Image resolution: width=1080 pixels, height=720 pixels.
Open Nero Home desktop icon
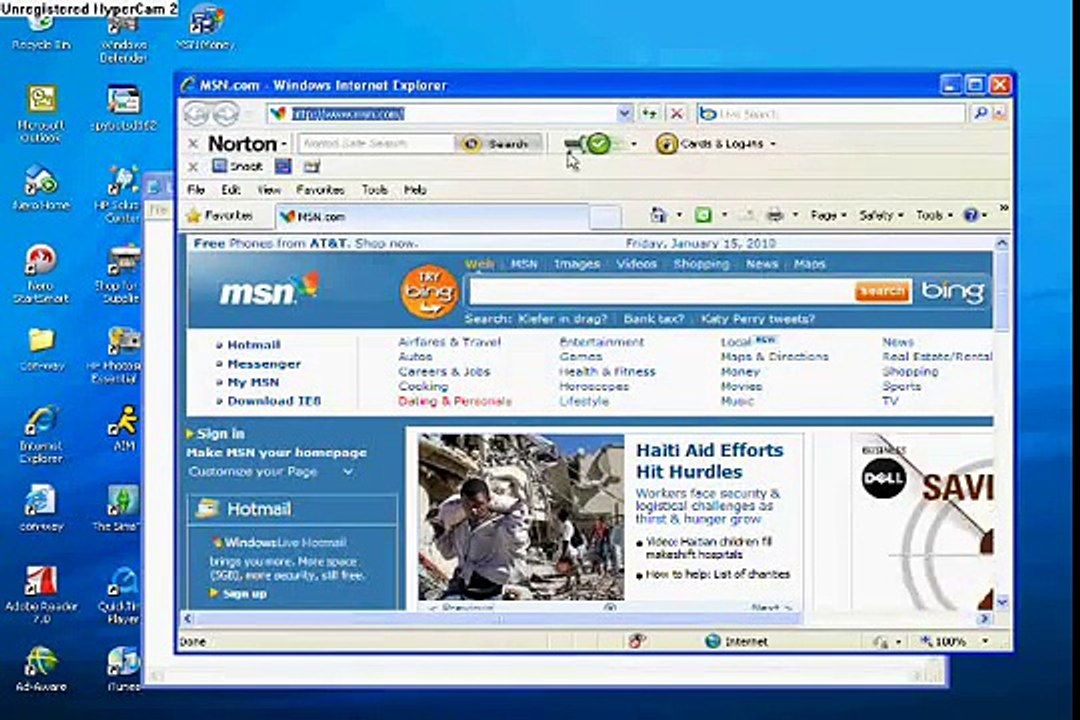(41, 187)
